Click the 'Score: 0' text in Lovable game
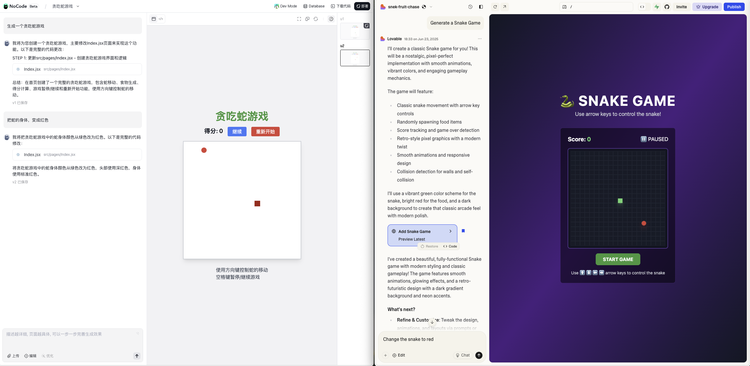This screenshot has height=366, width=750. coord(579,139)
